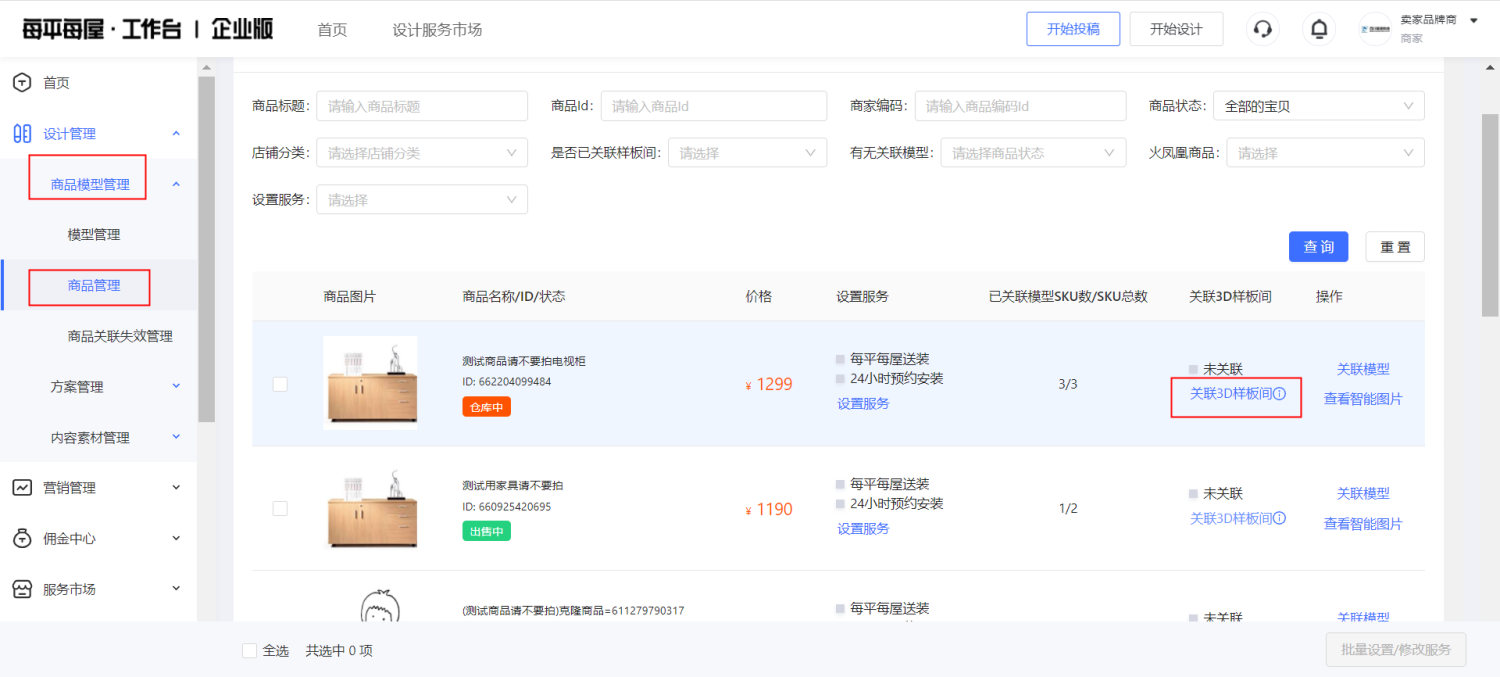Click 查看智能图片 for the ¥1190 product

click(x=1363, y=524)
